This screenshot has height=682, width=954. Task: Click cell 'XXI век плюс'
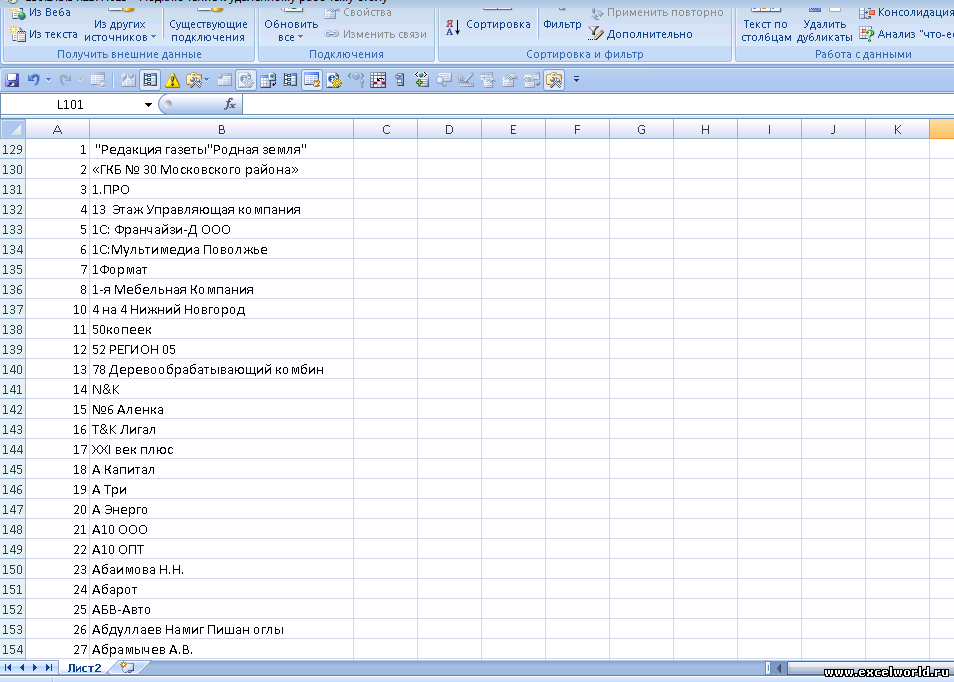[221, 450]
